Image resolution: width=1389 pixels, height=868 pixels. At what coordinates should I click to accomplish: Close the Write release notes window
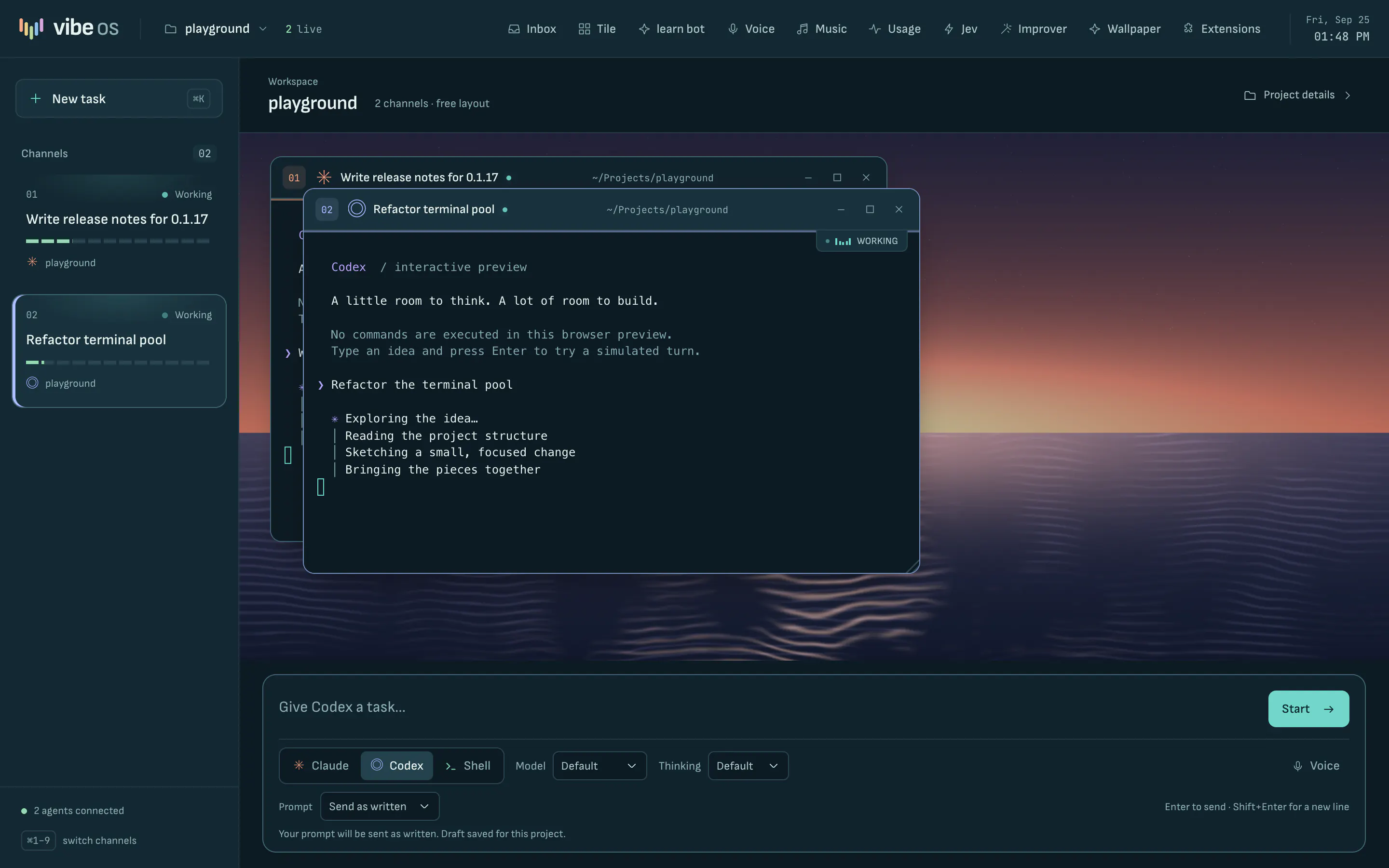[x=866, y=177]
